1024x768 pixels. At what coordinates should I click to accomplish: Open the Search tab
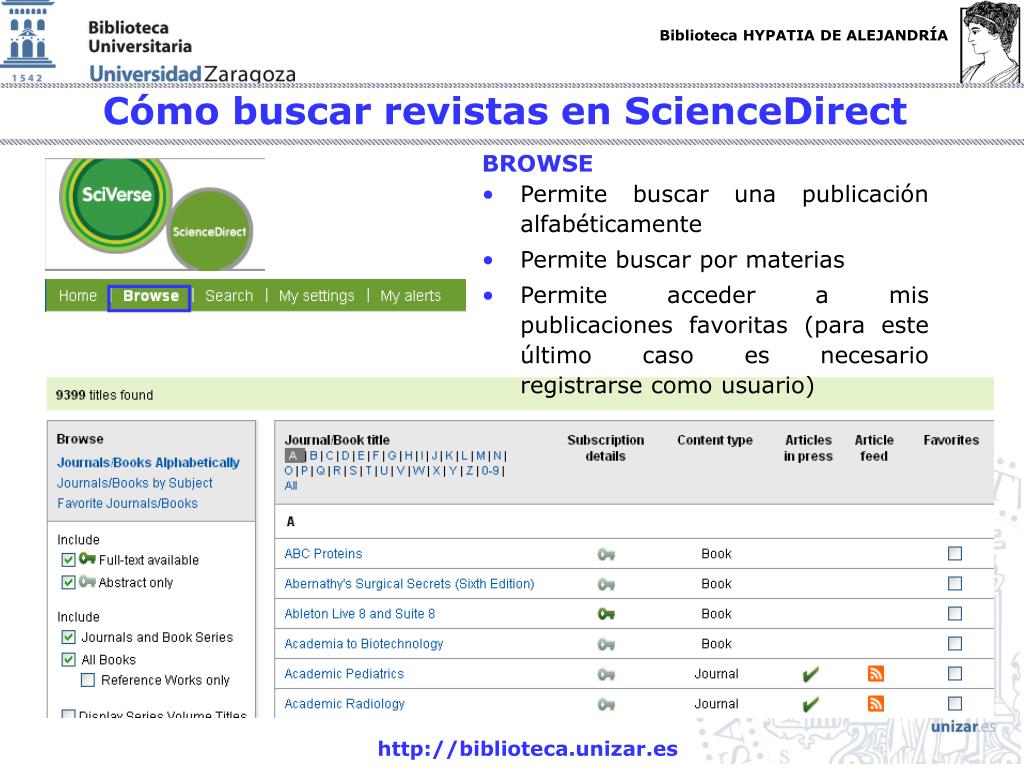(x=229, y=296)
